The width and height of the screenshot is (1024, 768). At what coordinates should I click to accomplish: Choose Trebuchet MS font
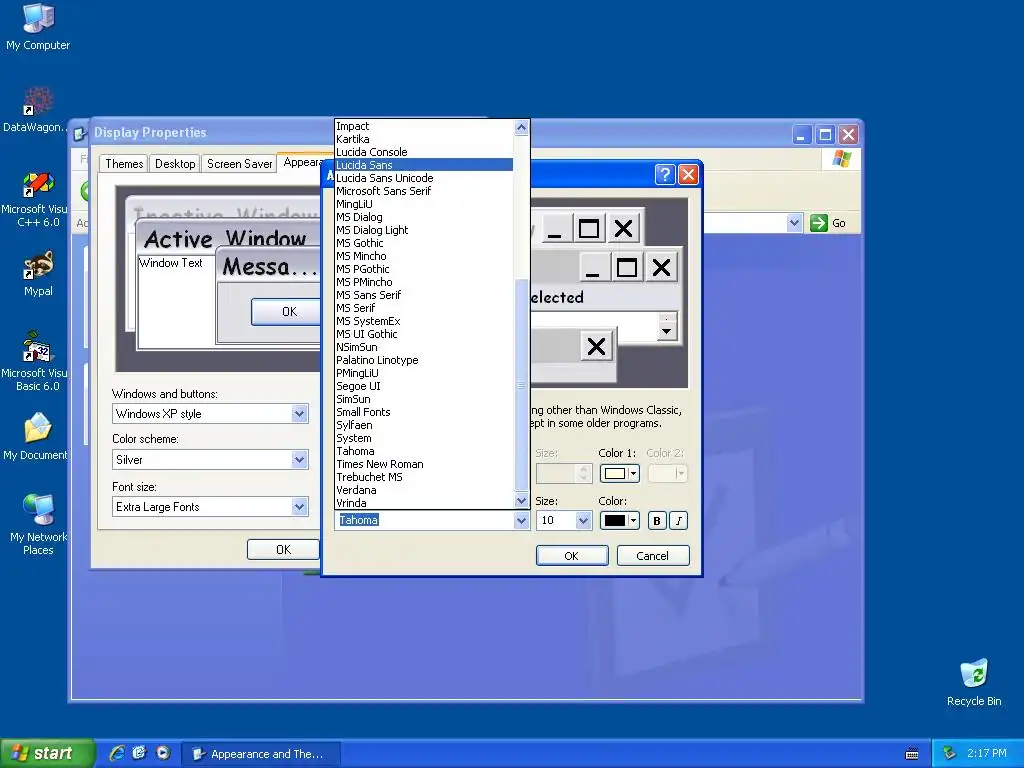(x=424, y=477)
